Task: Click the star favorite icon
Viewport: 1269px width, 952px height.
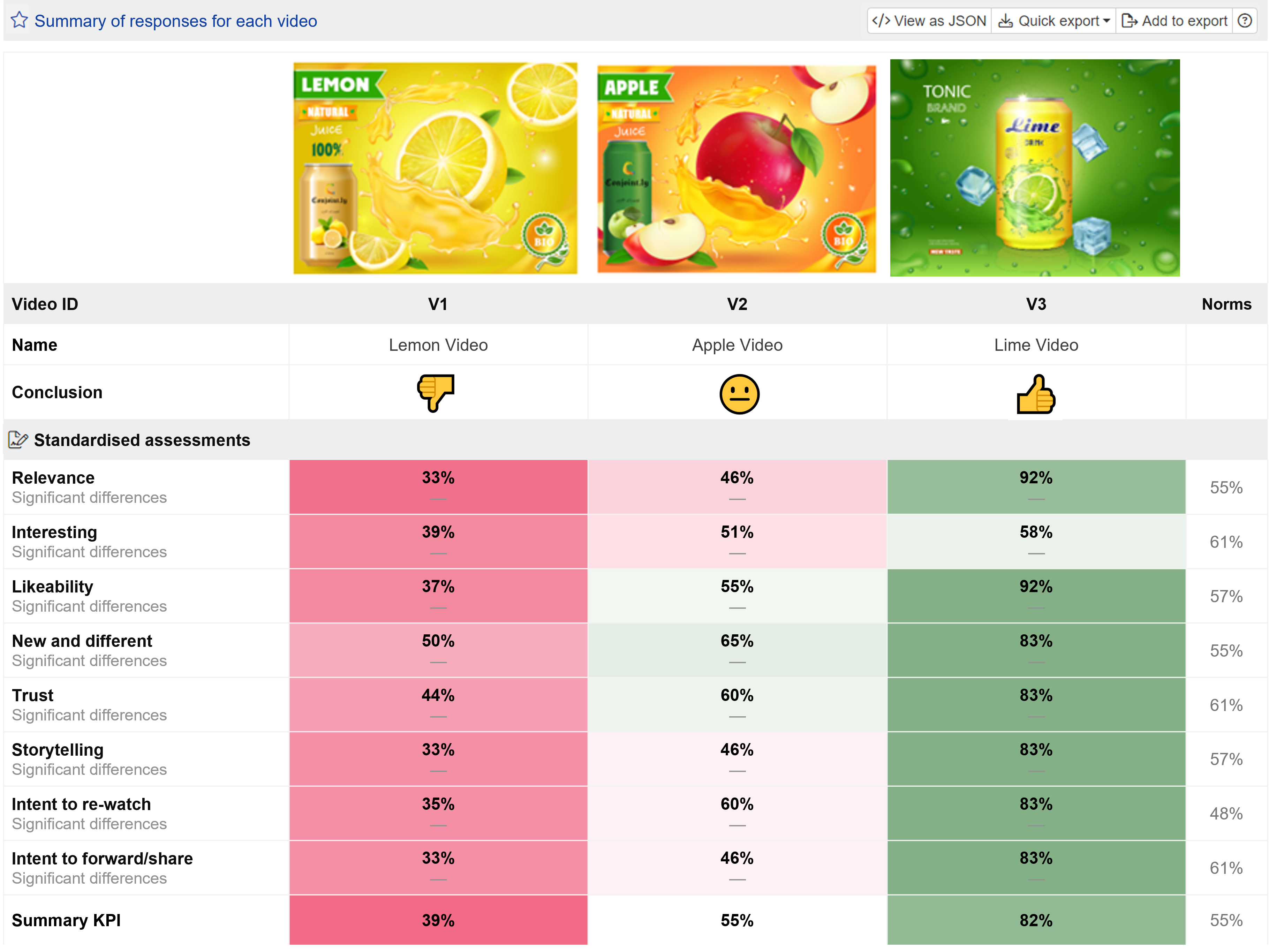Action: click(x=19, y=20)
